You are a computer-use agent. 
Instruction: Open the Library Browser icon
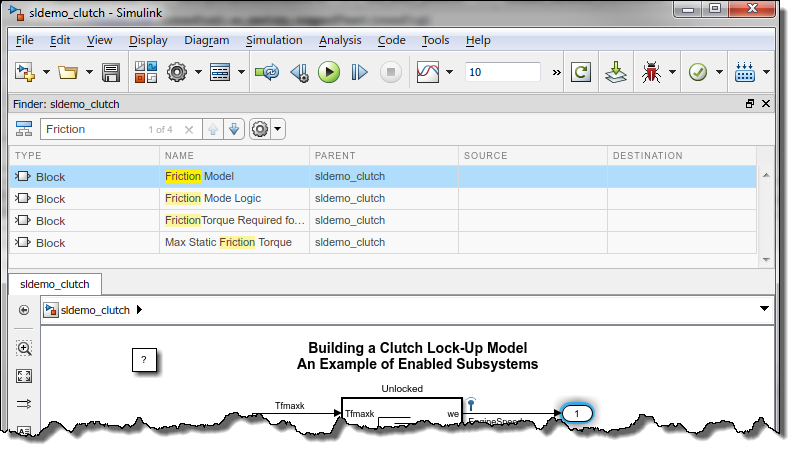146,72
